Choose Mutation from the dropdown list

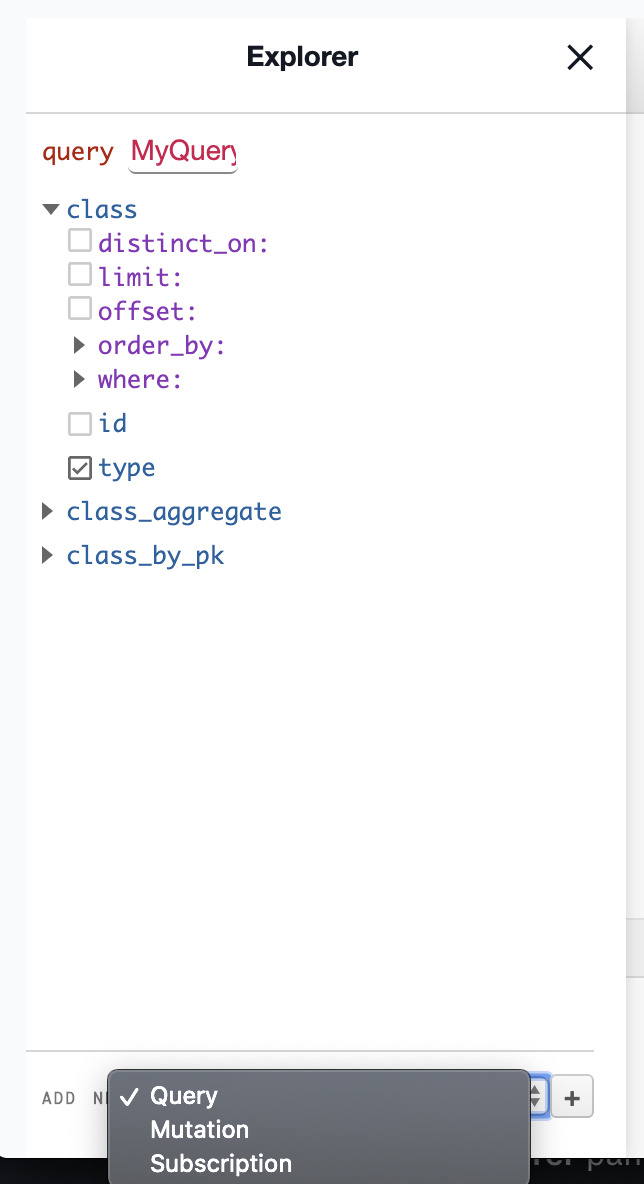click(x=319, y=1130)
